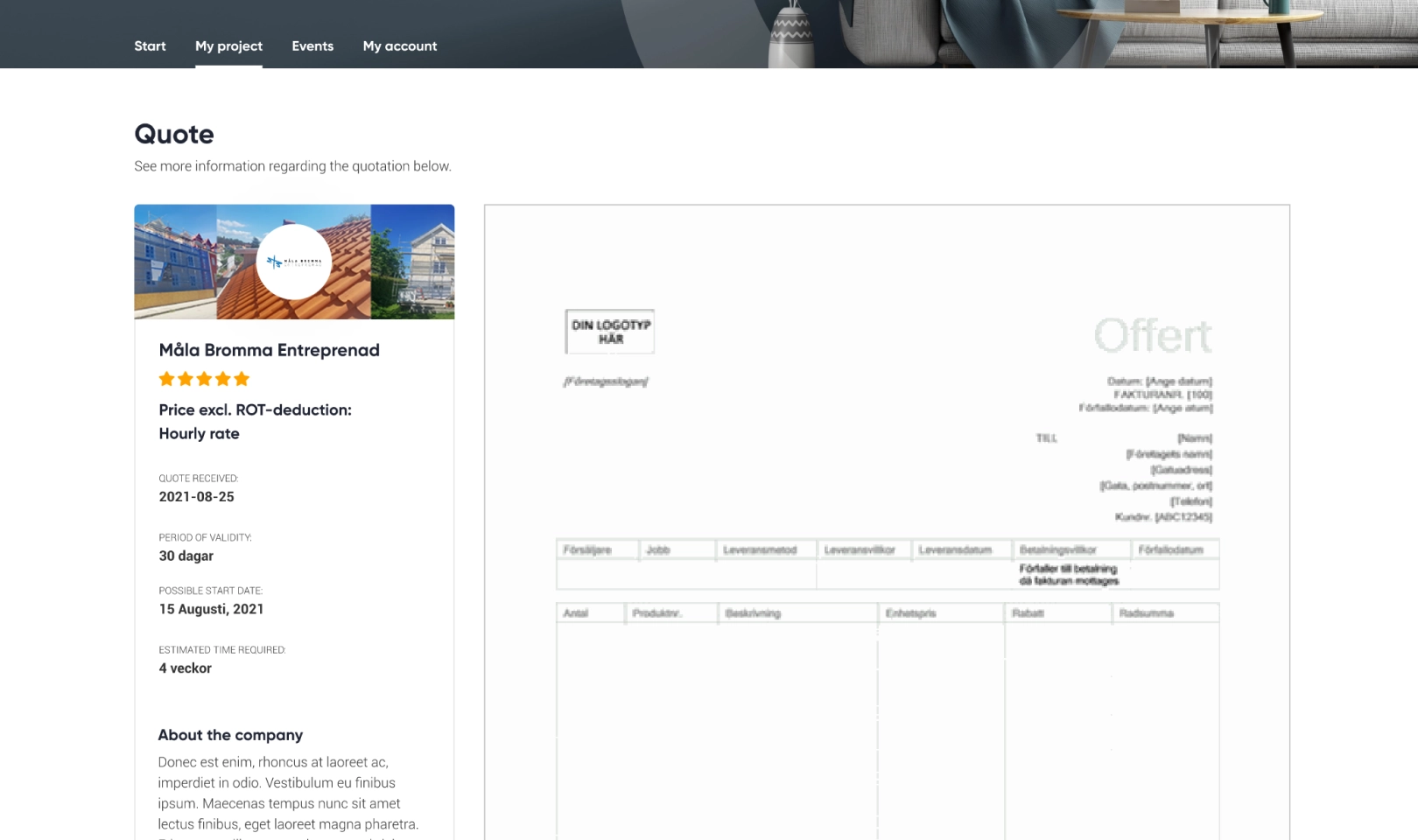Click the fifth rating star

pos(242,379)
